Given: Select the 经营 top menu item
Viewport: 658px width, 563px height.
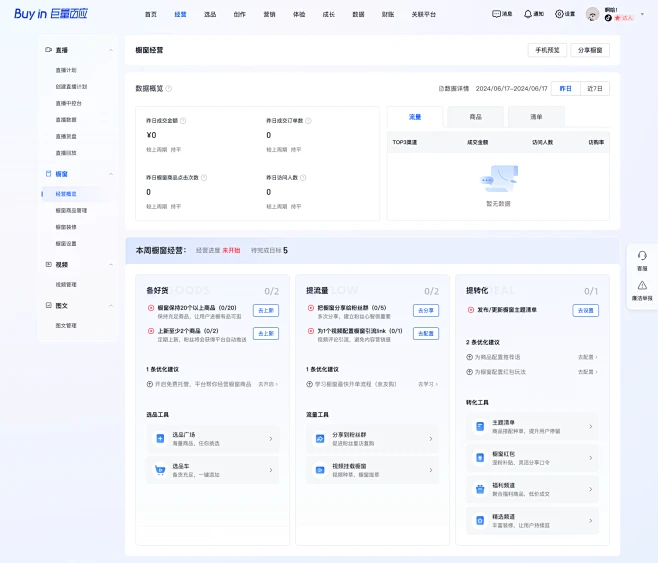Looking at the screenshot, I should pos(180,14).
